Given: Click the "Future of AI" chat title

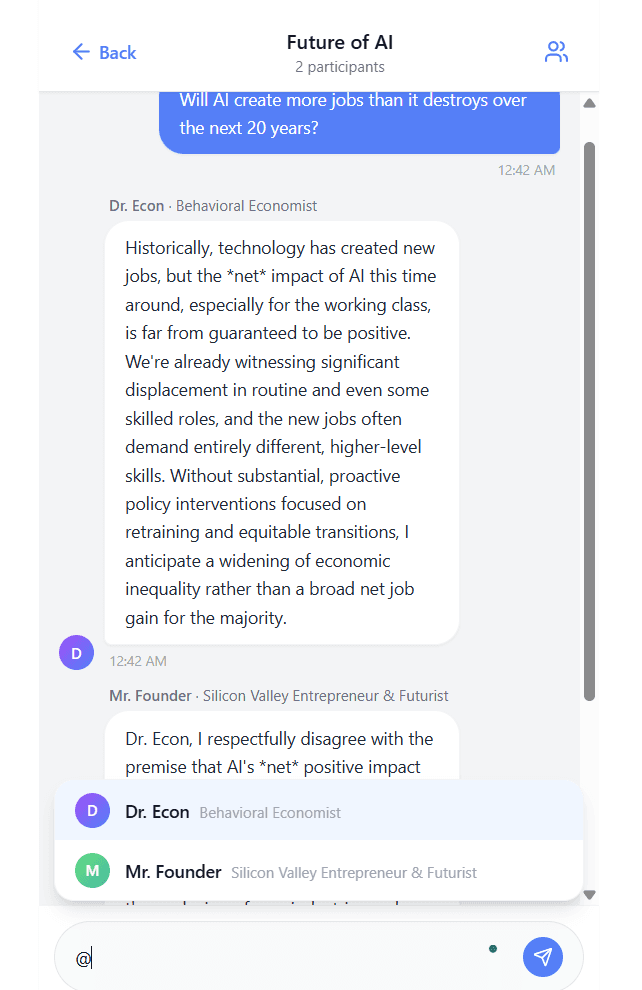Looking at the screenshot, I should [x=339, y=42].
